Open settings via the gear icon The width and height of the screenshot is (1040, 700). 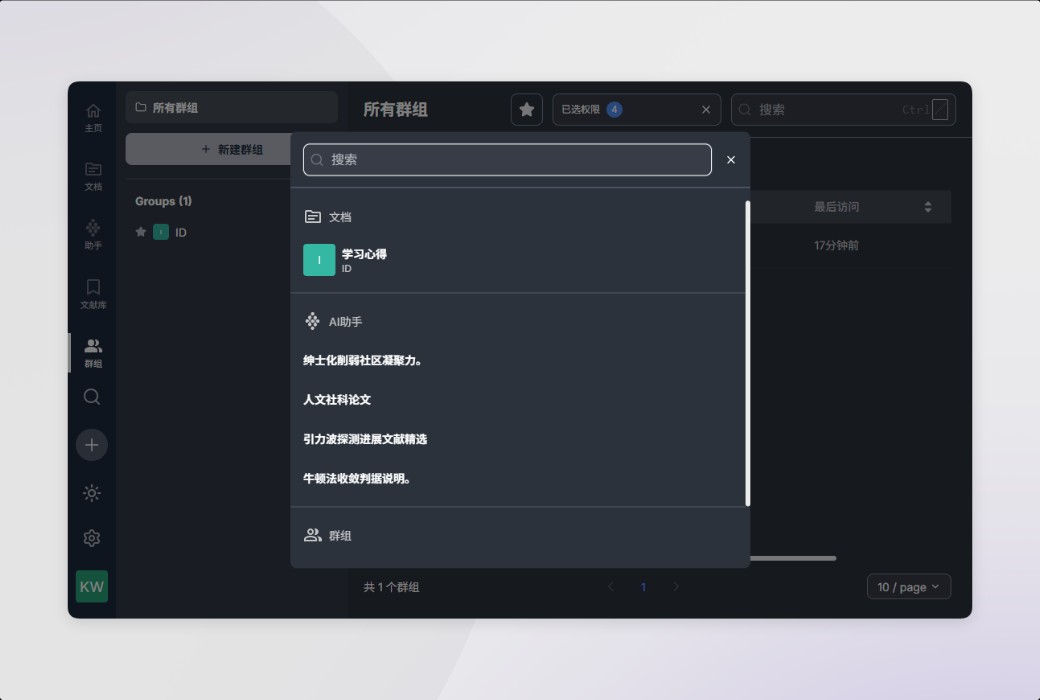pos(92,538)
